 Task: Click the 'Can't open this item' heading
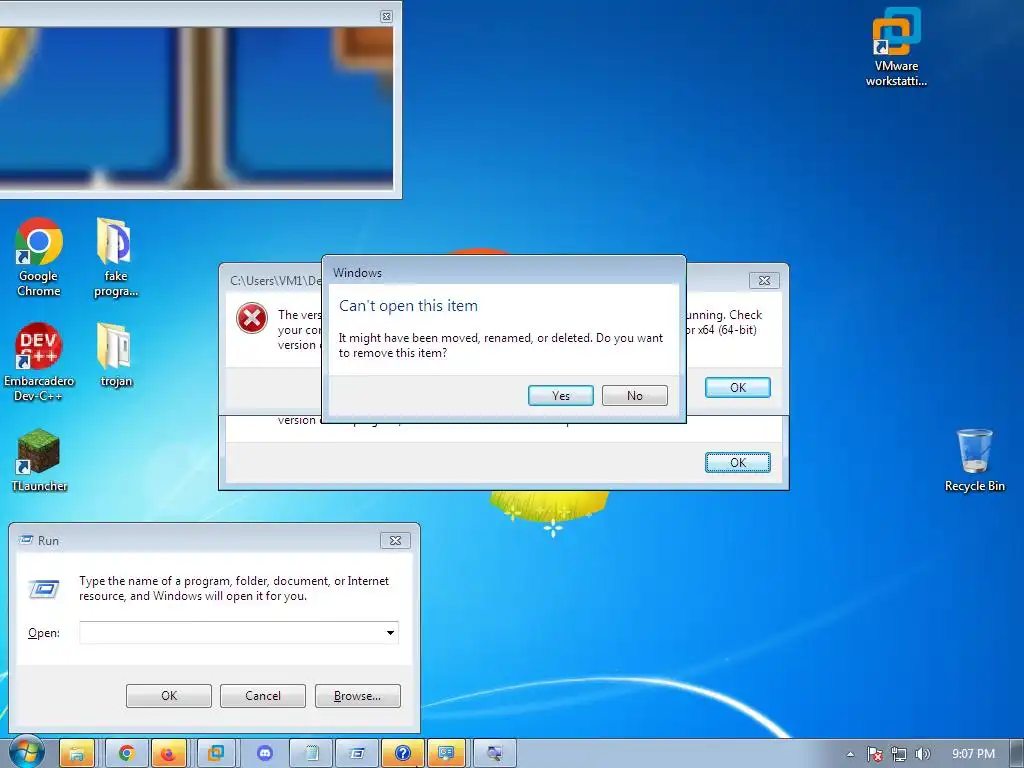pyautogui.click(x=408, y=306)
